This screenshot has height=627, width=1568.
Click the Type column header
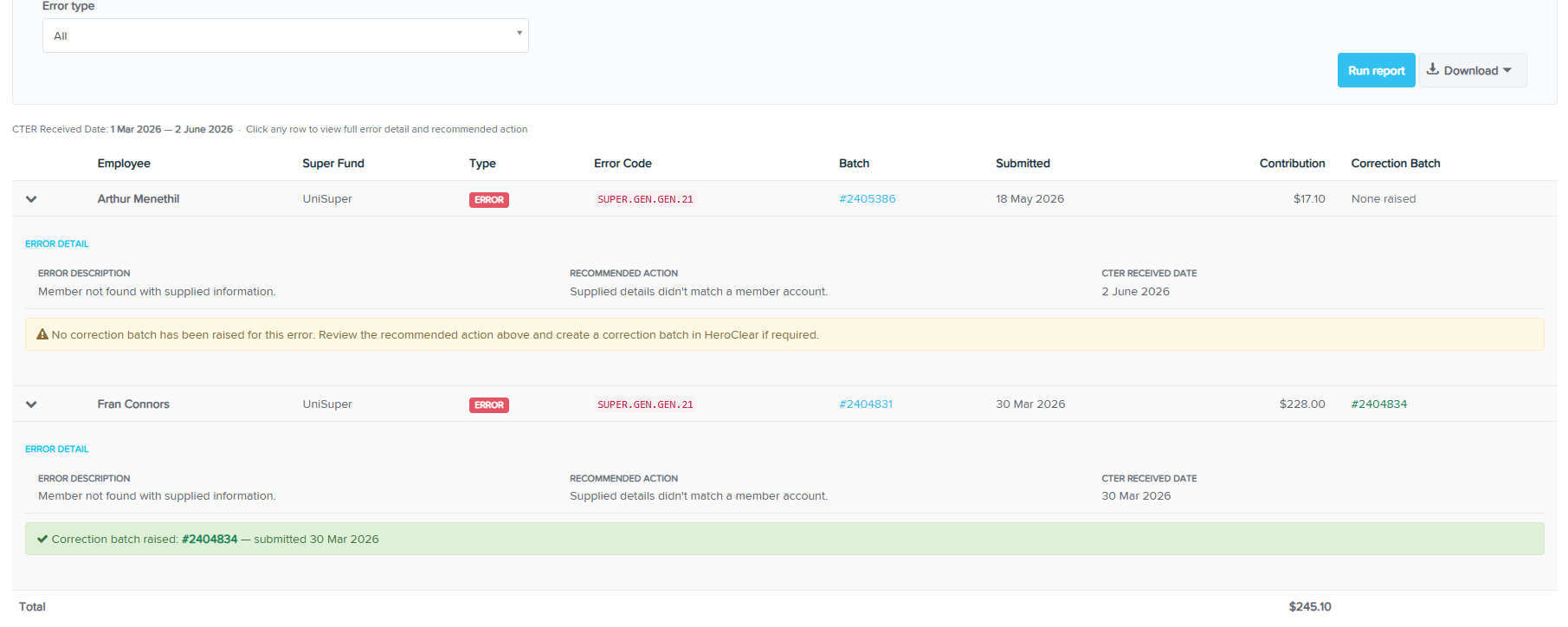coord(482,164)
